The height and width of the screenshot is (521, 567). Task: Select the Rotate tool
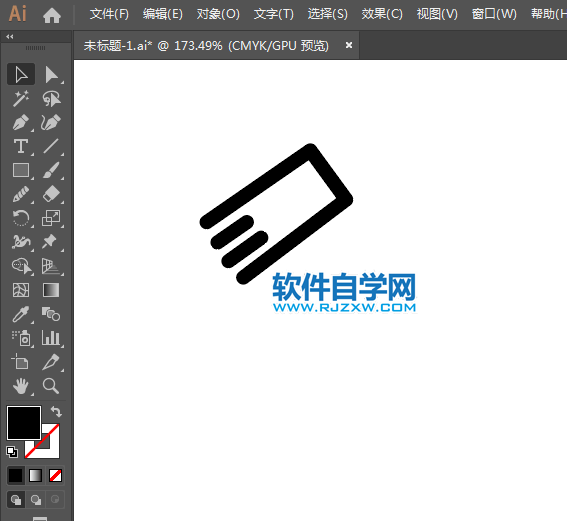(x=21, y=218)
